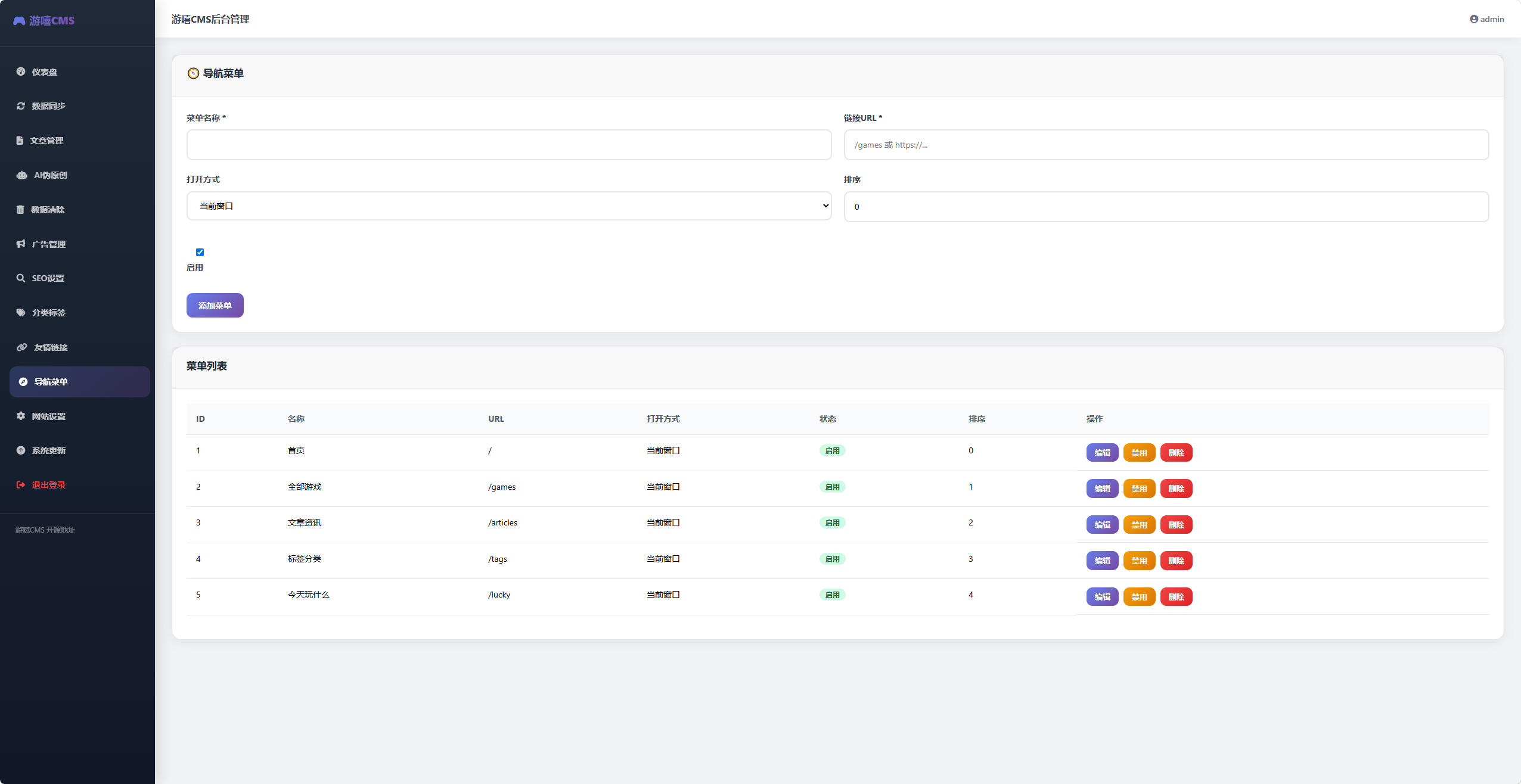Uncheck the 启用 enable checkbox
1521x784 pixels.
(200, 252)
